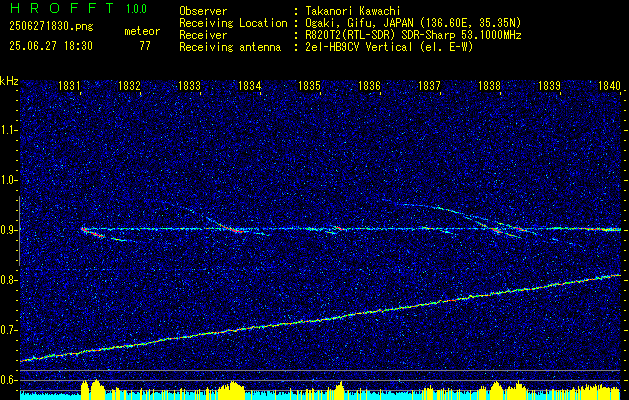Screen dimensions: 629x400
Task: Click frequency axis label 0.8
Action: 9,280
